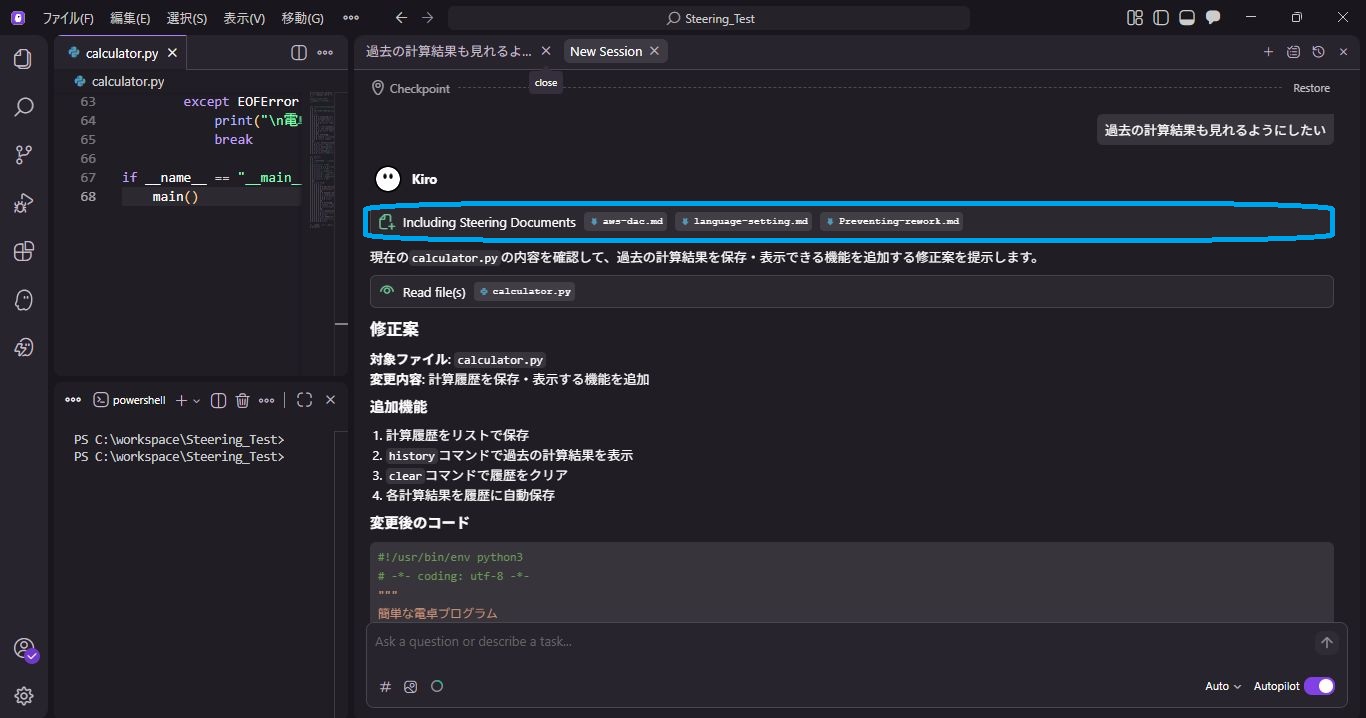Select the Run and Debug icon

21,203
